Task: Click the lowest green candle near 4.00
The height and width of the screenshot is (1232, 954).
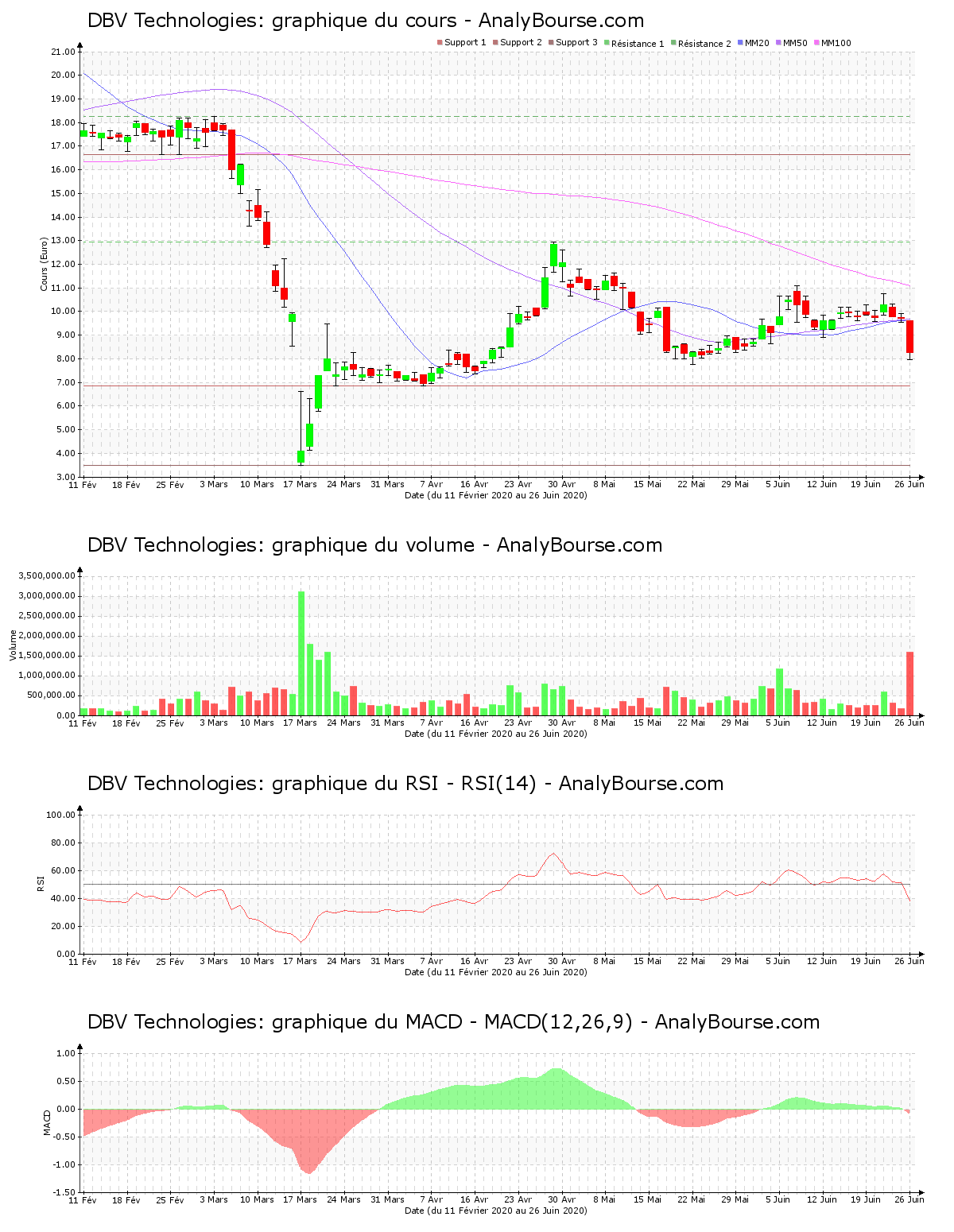Action: click(x=301, y=456)
